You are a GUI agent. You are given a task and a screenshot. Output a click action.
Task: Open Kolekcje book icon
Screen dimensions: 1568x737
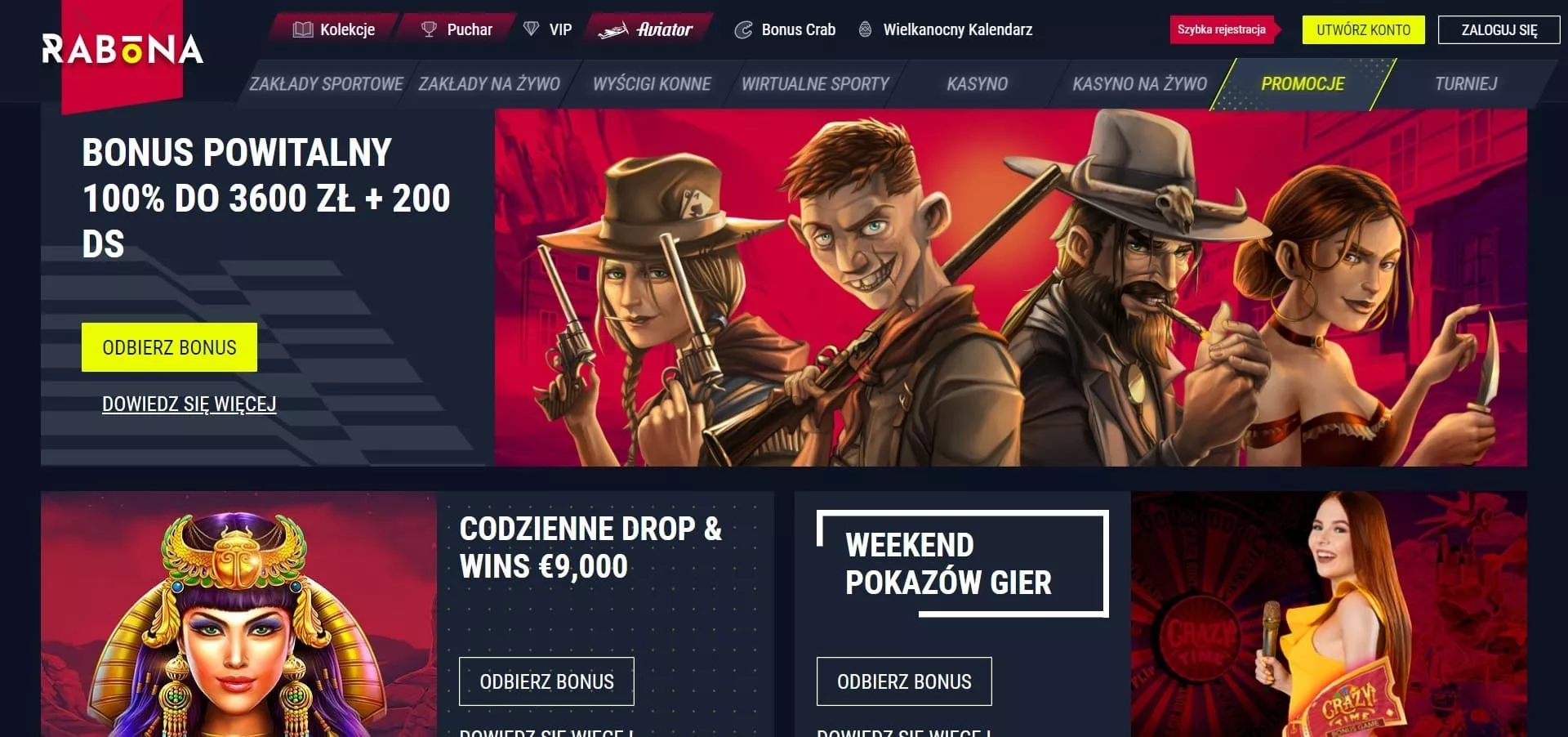(303, 29)
